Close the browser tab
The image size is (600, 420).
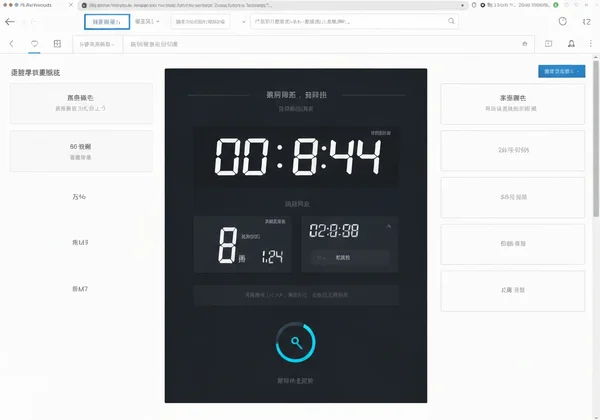click(x=71, y=5)
